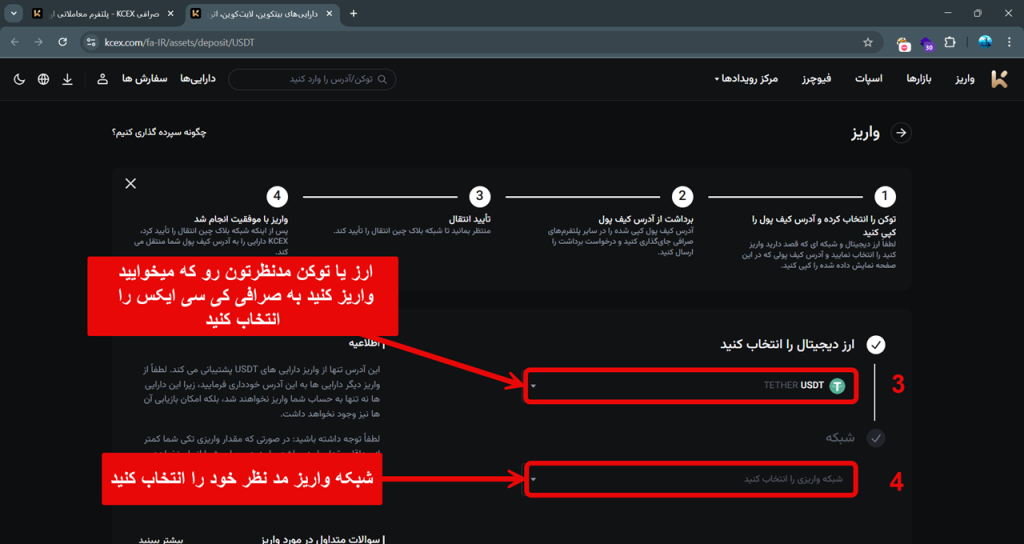Open the three-dot Chrome menu
This screenshot has width=1024, height=544.
coord(1009,42)
